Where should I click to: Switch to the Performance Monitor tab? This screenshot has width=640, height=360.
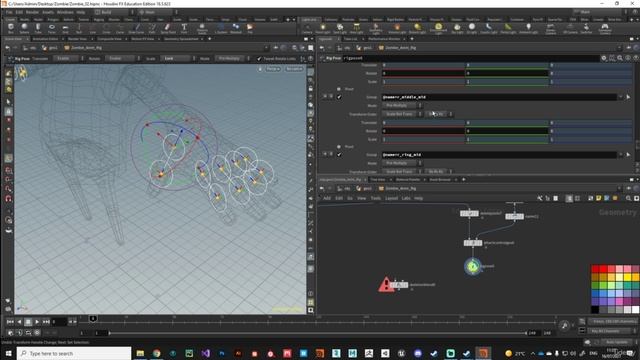click(x=384, y=39)
